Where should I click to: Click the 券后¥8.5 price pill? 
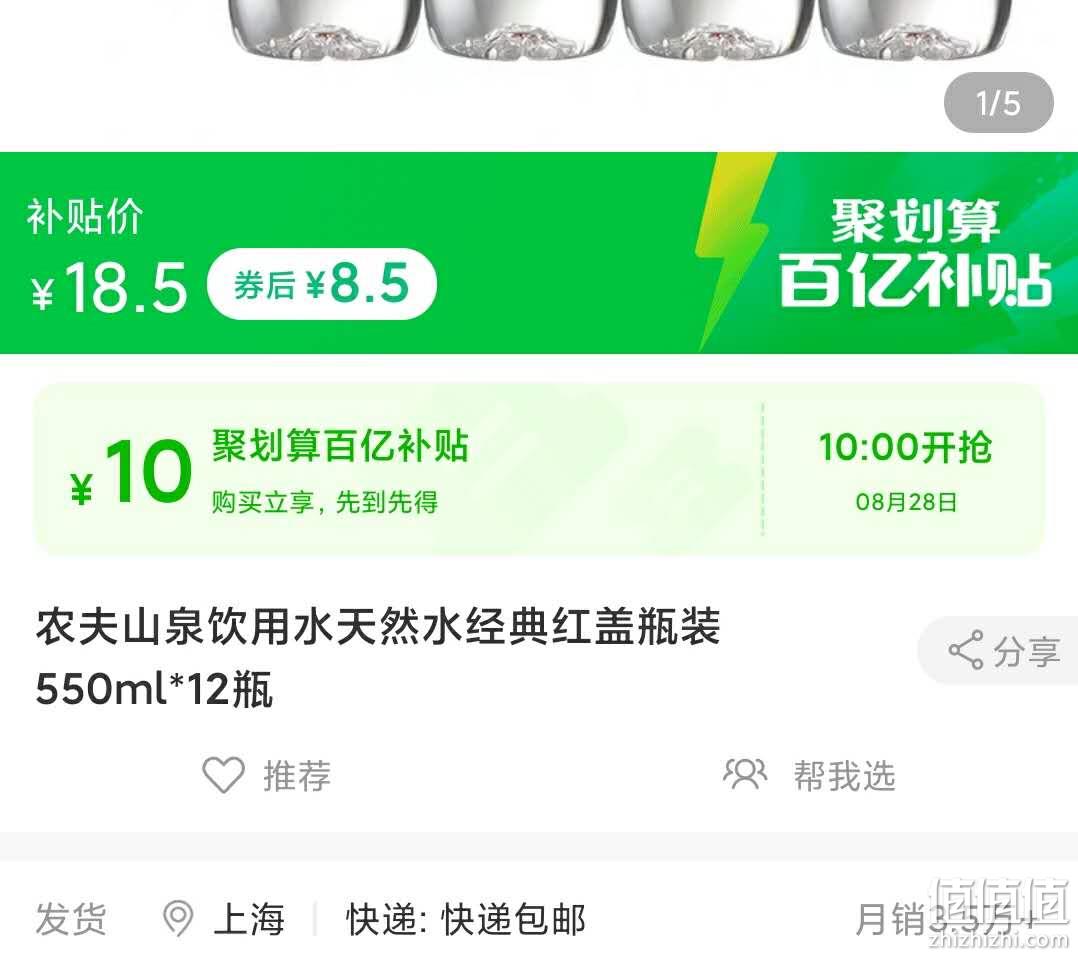click(322, 283)
